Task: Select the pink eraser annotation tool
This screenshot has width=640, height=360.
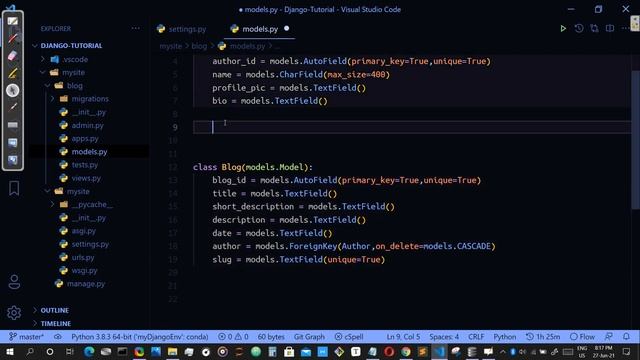Action: point(12,56)
